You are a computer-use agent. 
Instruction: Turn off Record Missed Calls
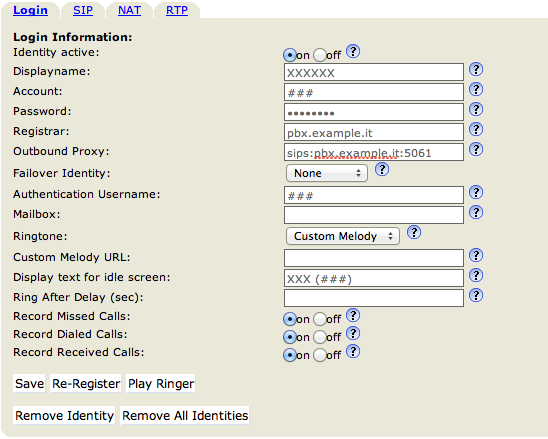[x=319, y=319]
